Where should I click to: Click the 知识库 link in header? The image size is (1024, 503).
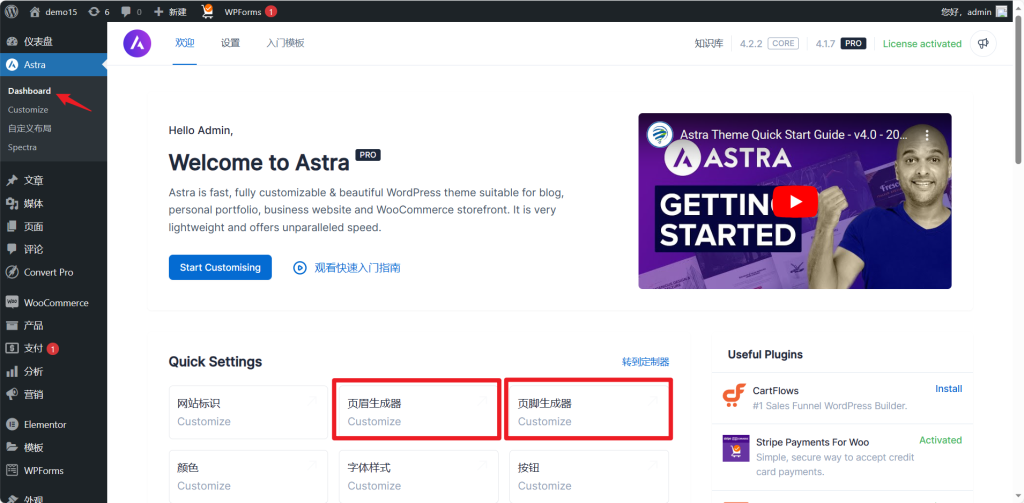coord(708,44)
